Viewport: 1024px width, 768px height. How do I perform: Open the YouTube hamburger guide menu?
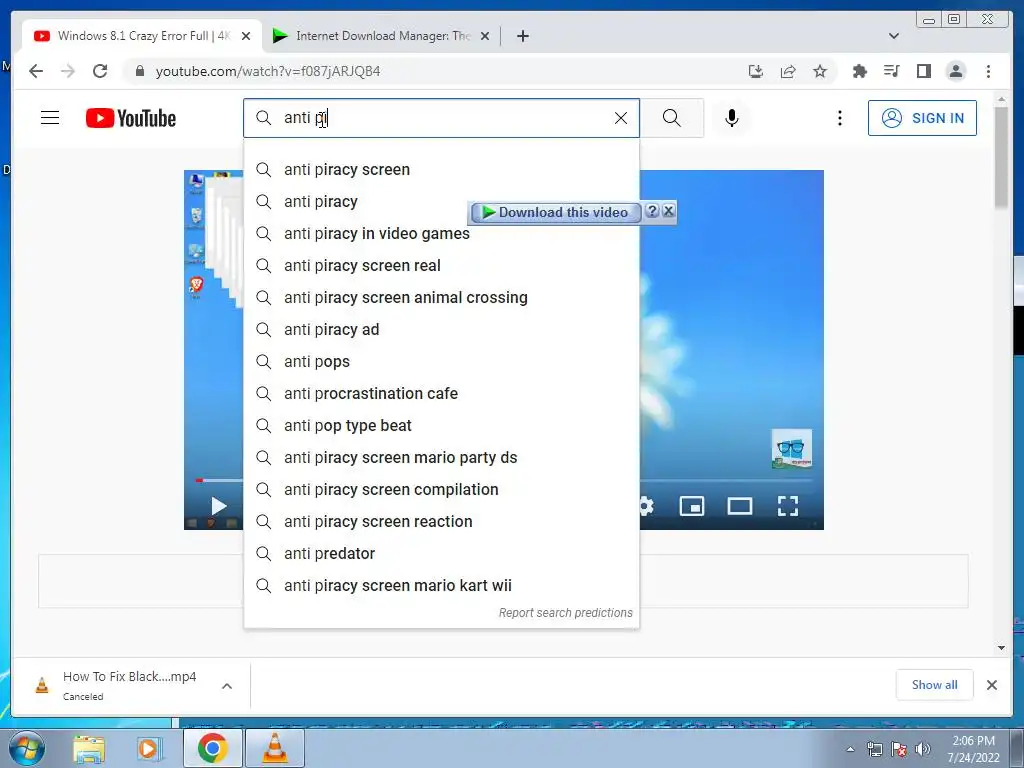tap(50, 118)
